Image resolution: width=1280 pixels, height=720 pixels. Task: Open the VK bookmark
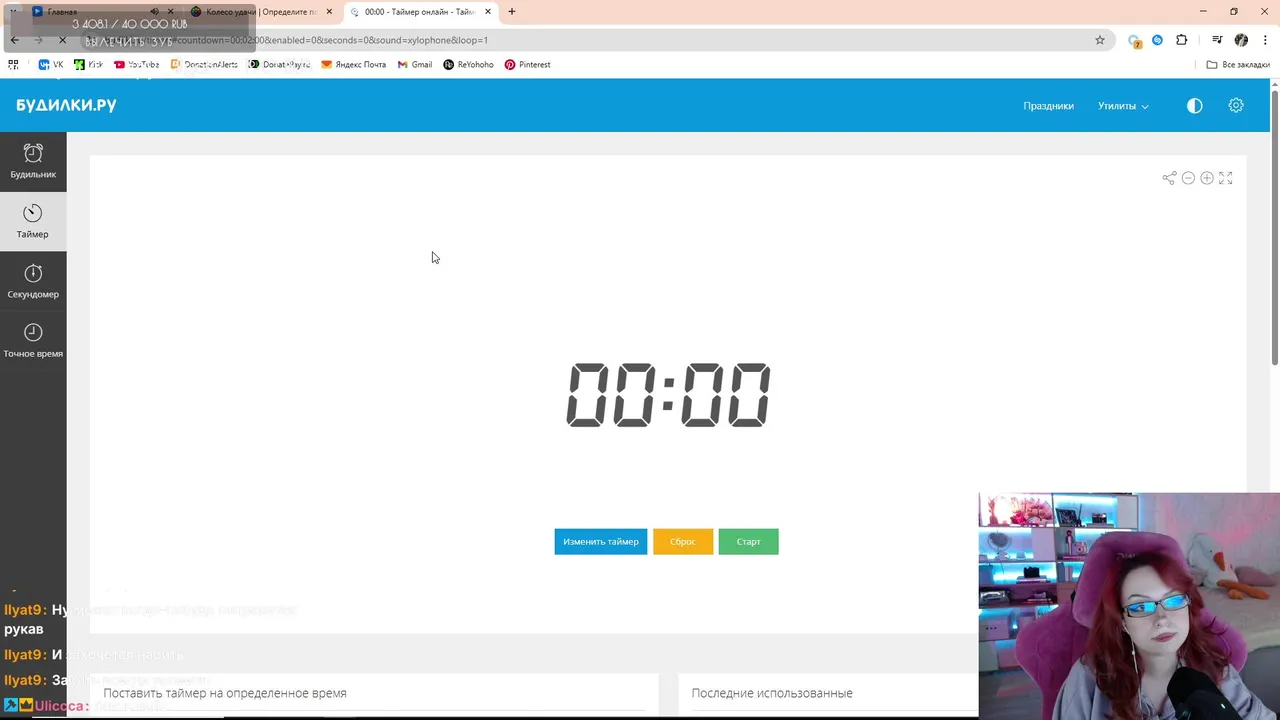(x=50, y=65)
